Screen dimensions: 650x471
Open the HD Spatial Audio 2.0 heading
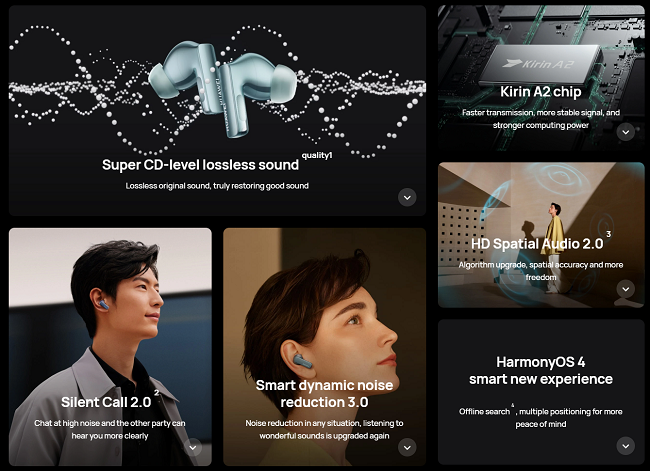click(537, 244)
